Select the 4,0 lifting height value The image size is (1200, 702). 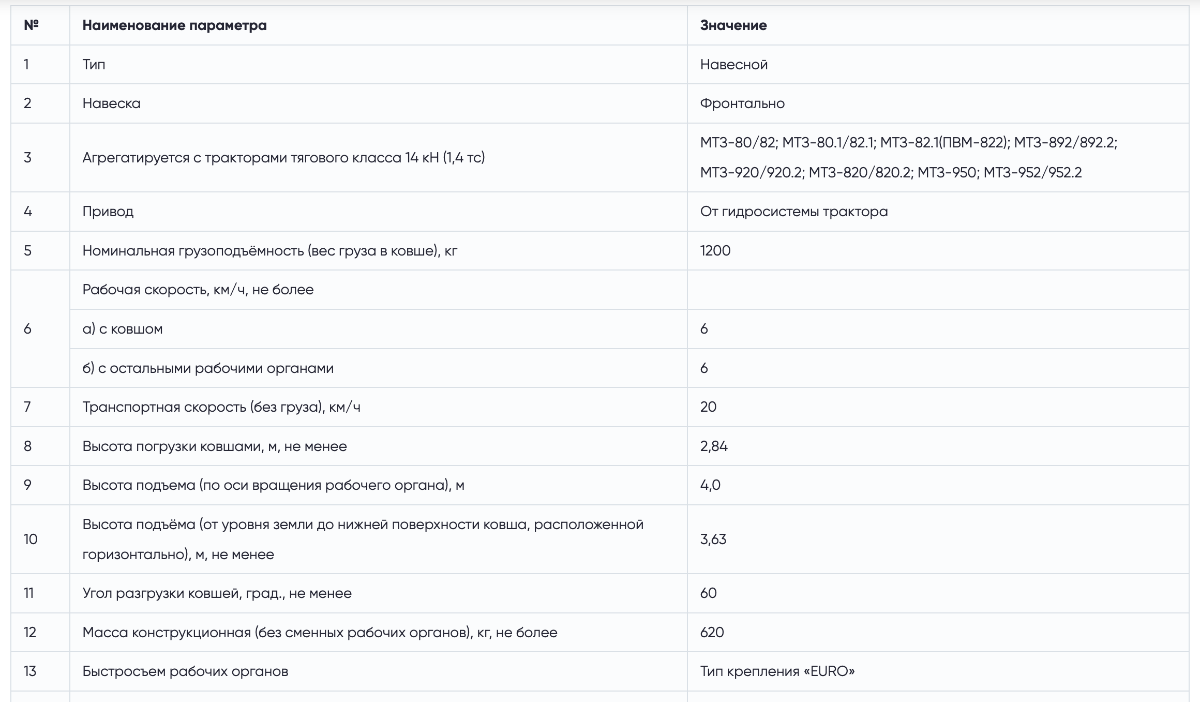click(710, 485)
